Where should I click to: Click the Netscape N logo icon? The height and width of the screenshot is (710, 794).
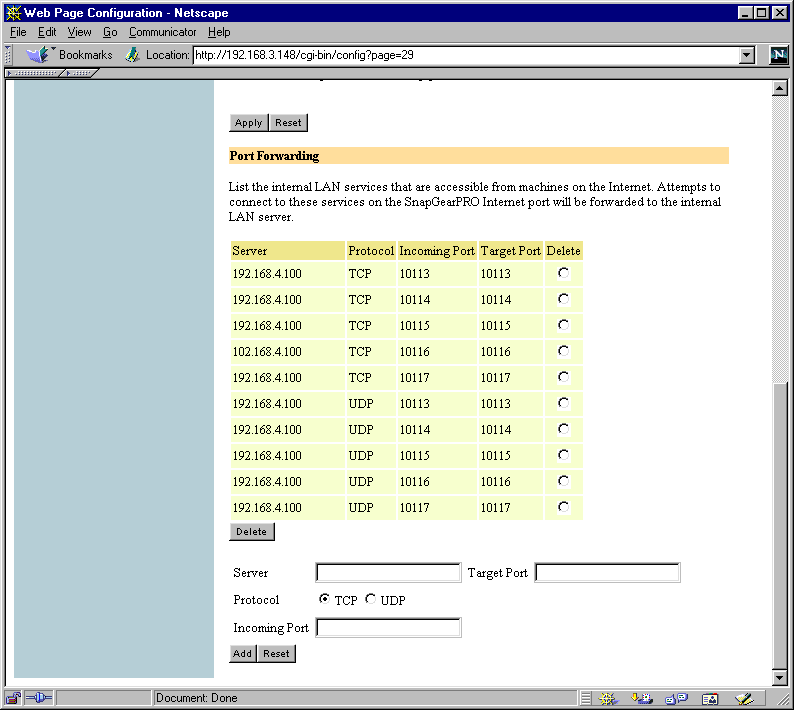pyautogui.click(x=778, y=55)
